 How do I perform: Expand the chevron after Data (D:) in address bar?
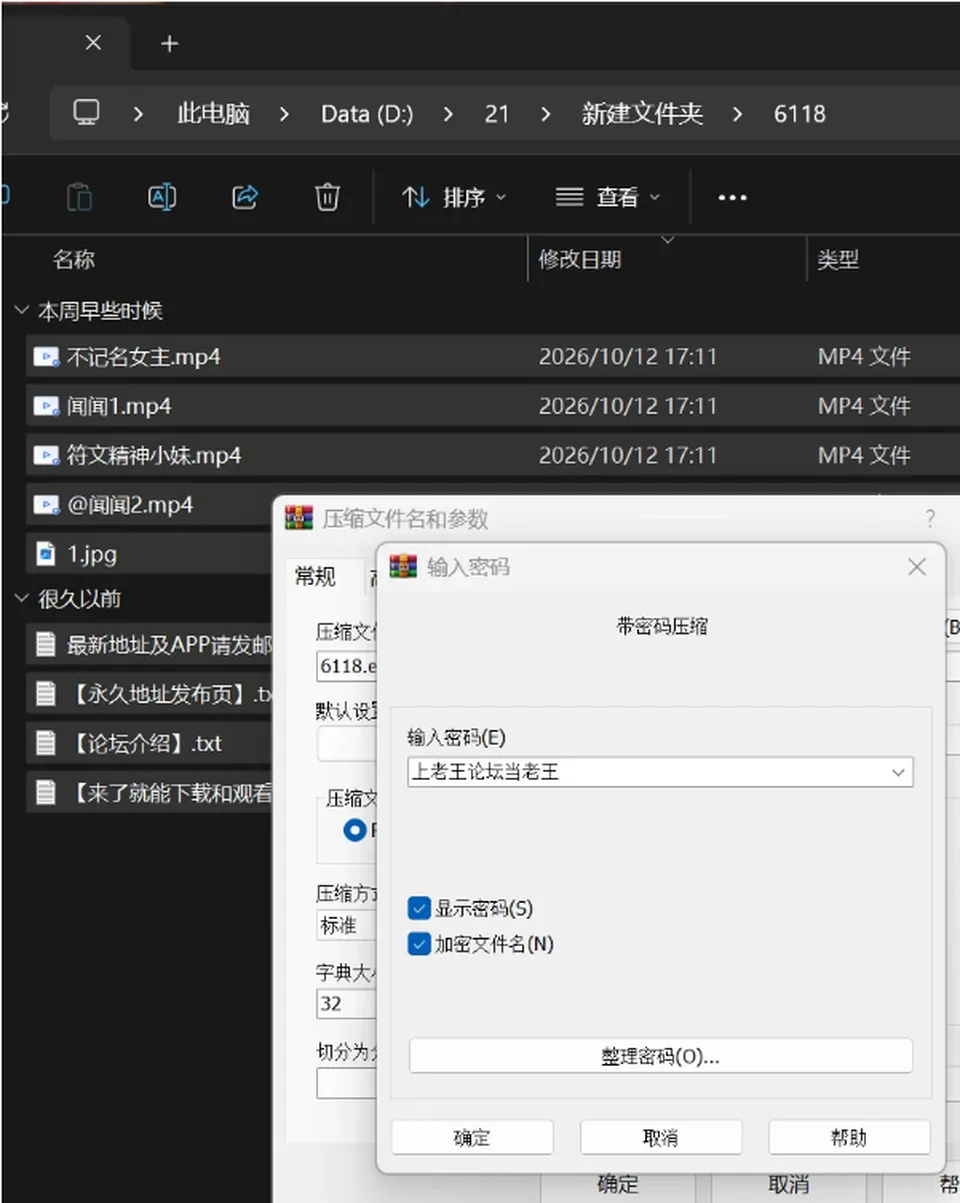pos(448,114)
